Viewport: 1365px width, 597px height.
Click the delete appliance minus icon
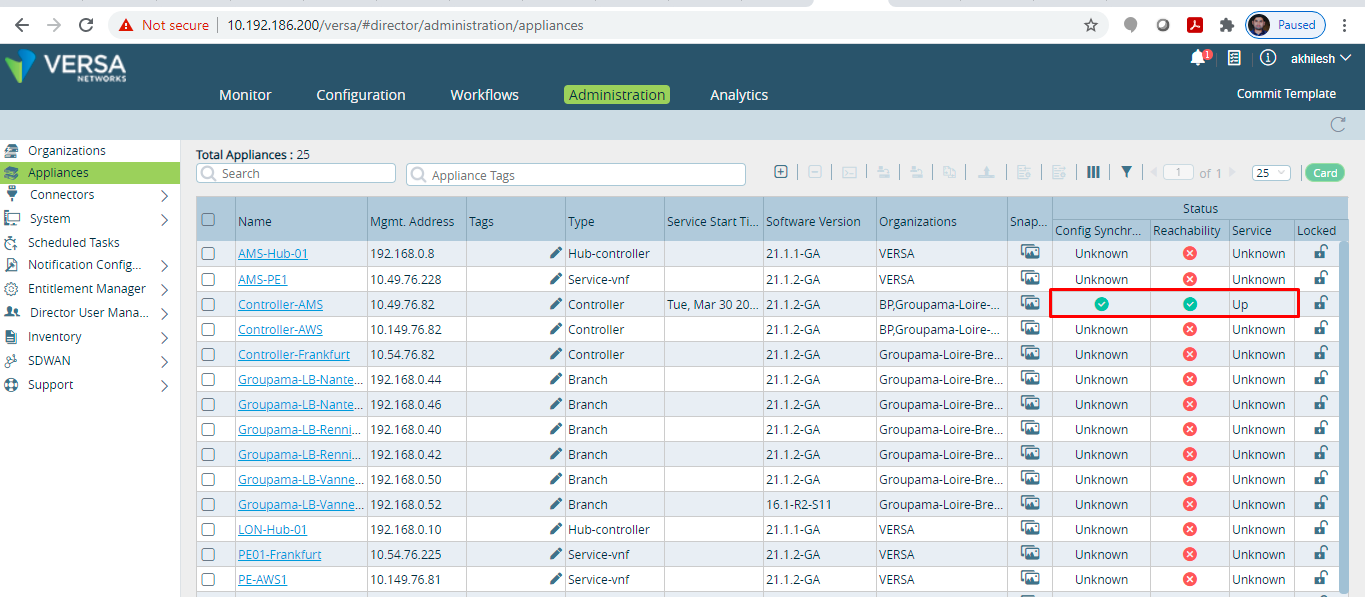814,172
